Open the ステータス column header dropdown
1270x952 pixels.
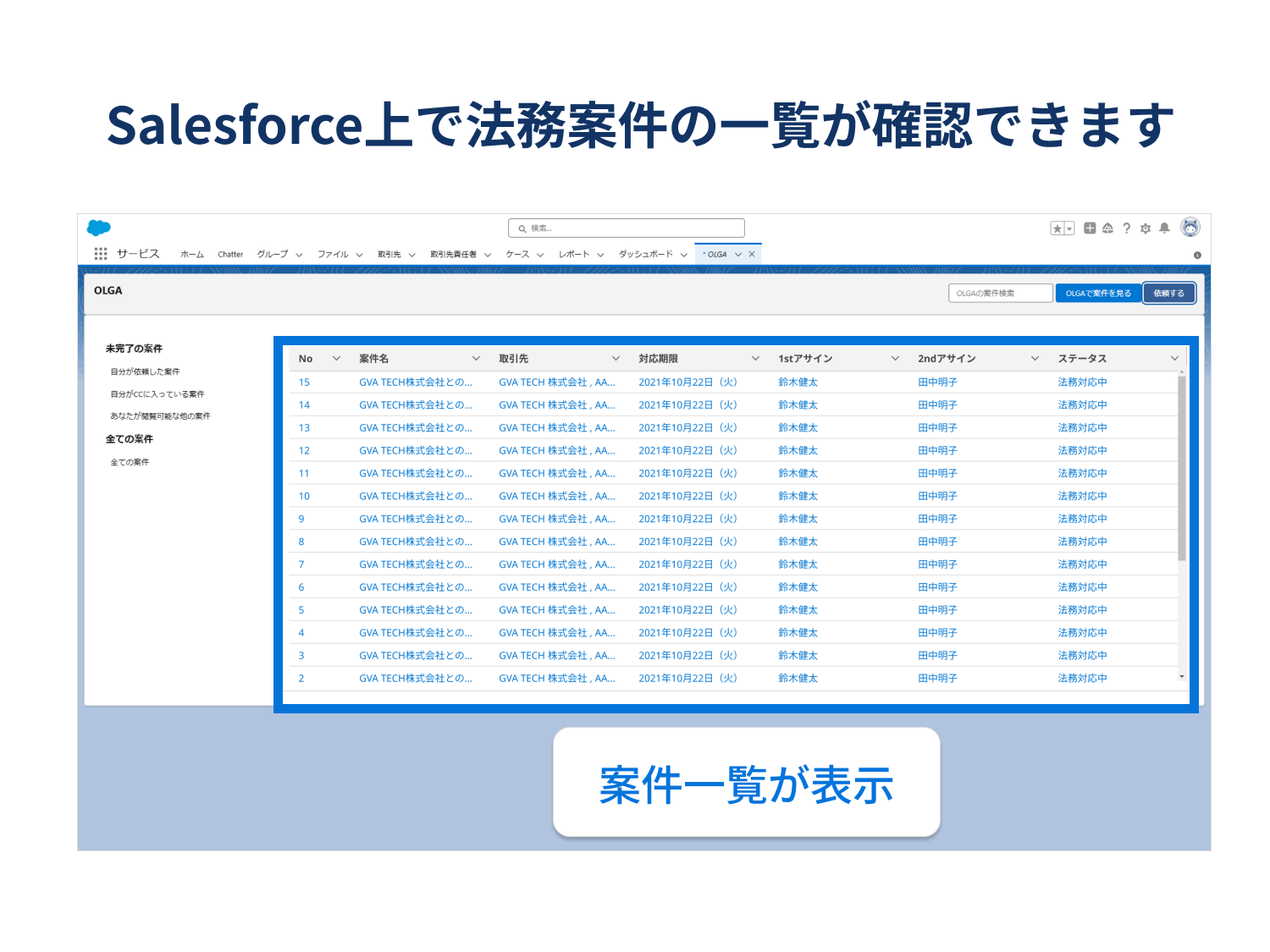(1174, 359)
